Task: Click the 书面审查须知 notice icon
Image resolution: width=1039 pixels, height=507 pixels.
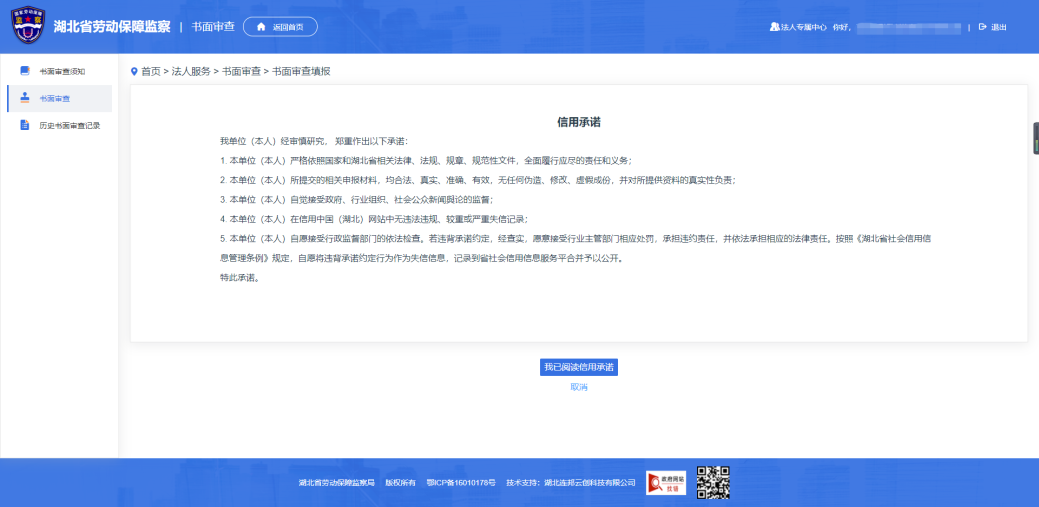Action: (25, 71)
